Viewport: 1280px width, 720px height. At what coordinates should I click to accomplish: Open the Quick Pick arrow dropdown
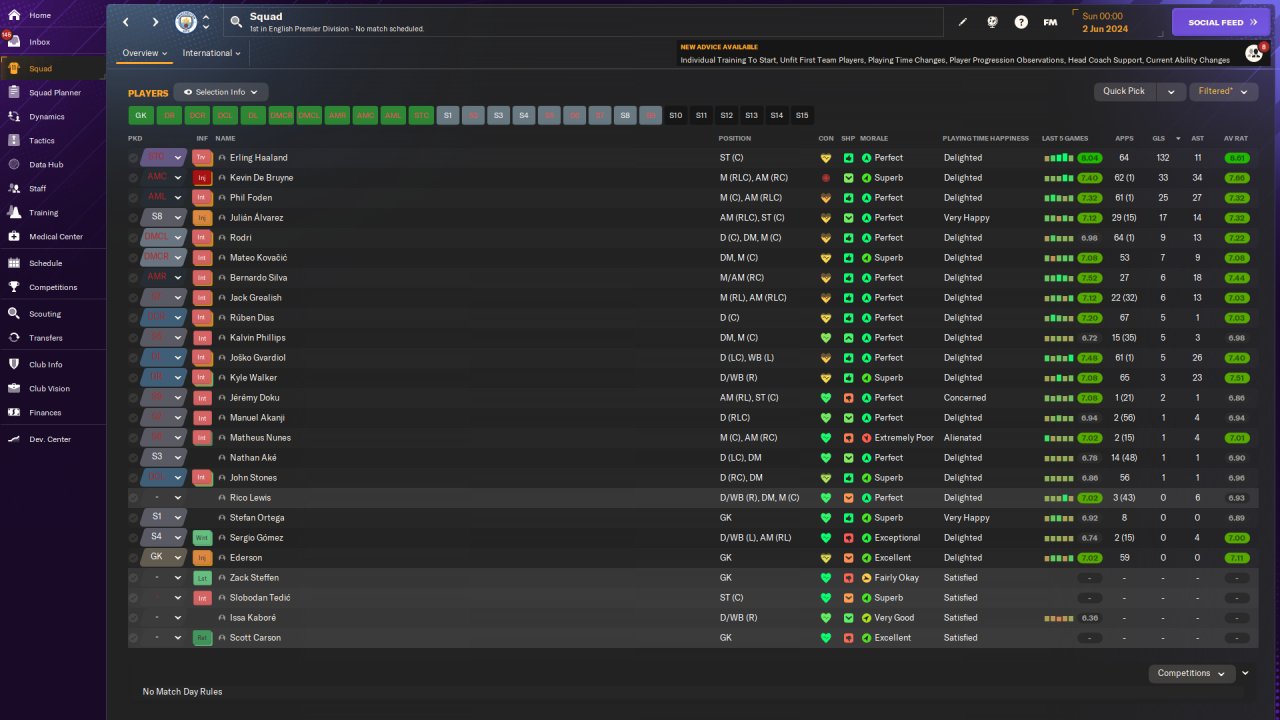tap(1171, 91)
